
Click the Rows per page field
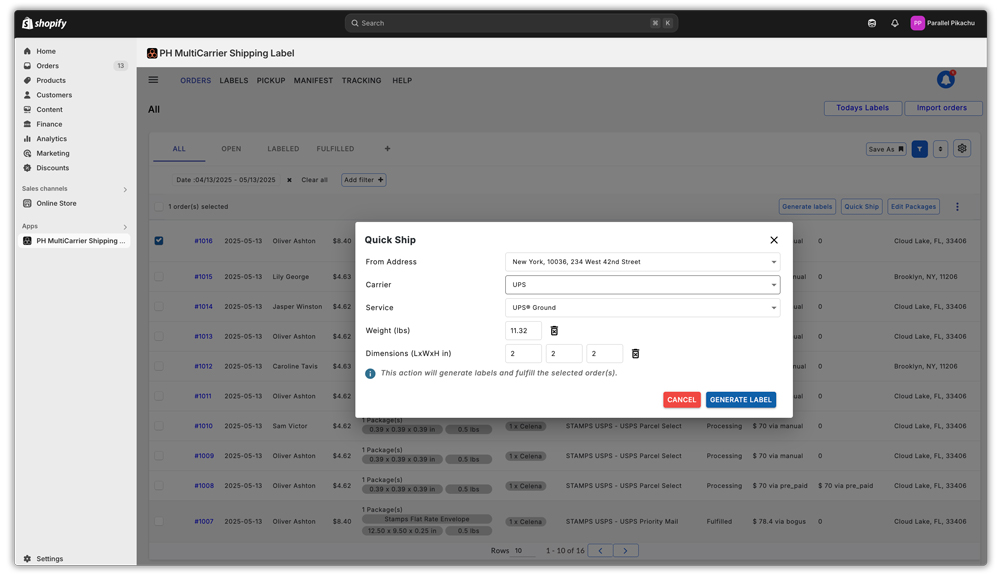tap(525, 551)
